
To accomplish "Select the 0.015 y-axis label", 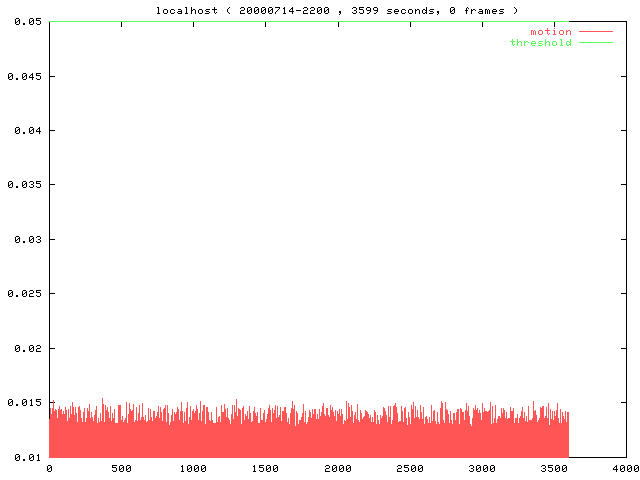I will tap(24, 403).
